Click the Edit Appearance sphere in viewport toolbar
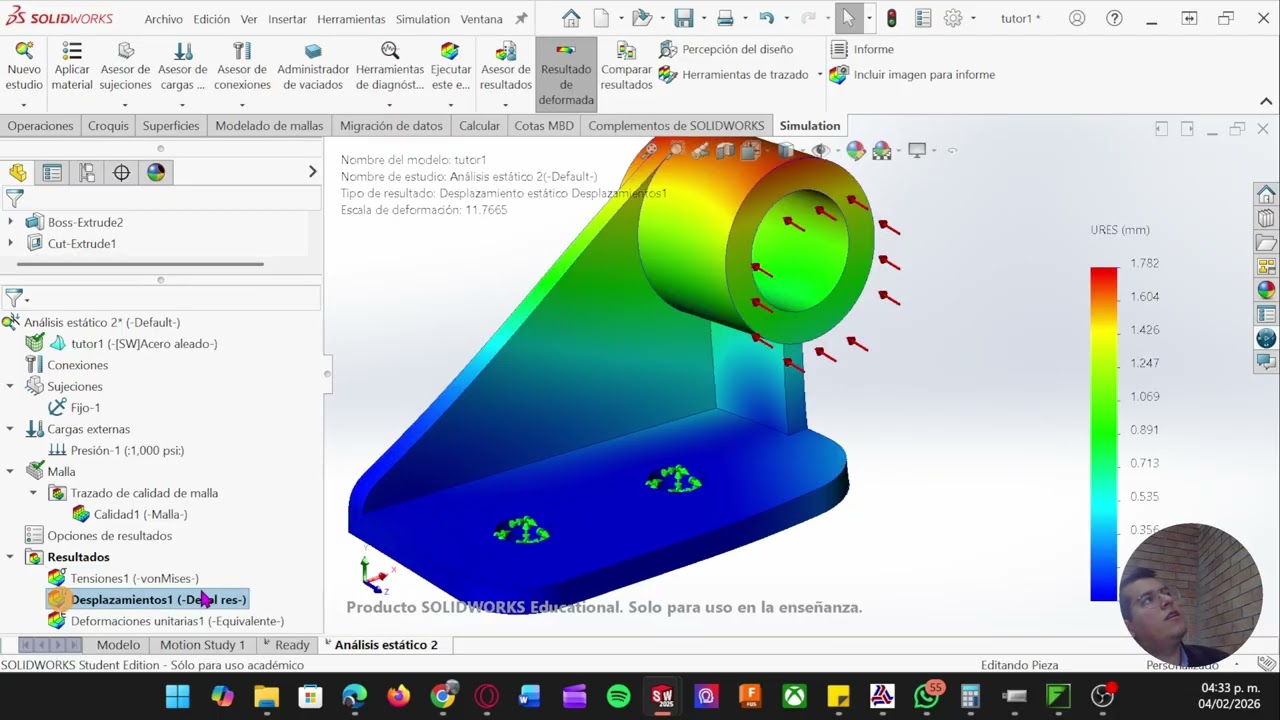This screenshot has height=720, width=1280. click(855, 151)
